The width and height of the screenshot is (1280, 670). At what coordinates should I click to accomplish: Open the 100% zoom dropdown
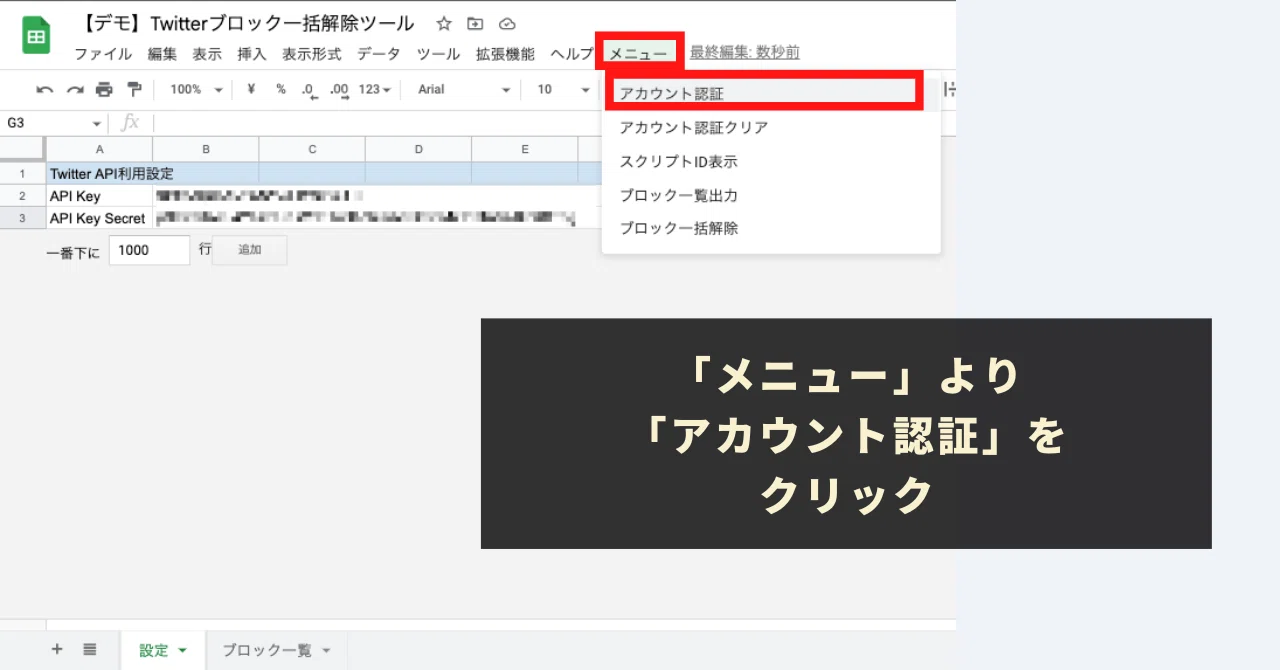coord(196,90)
